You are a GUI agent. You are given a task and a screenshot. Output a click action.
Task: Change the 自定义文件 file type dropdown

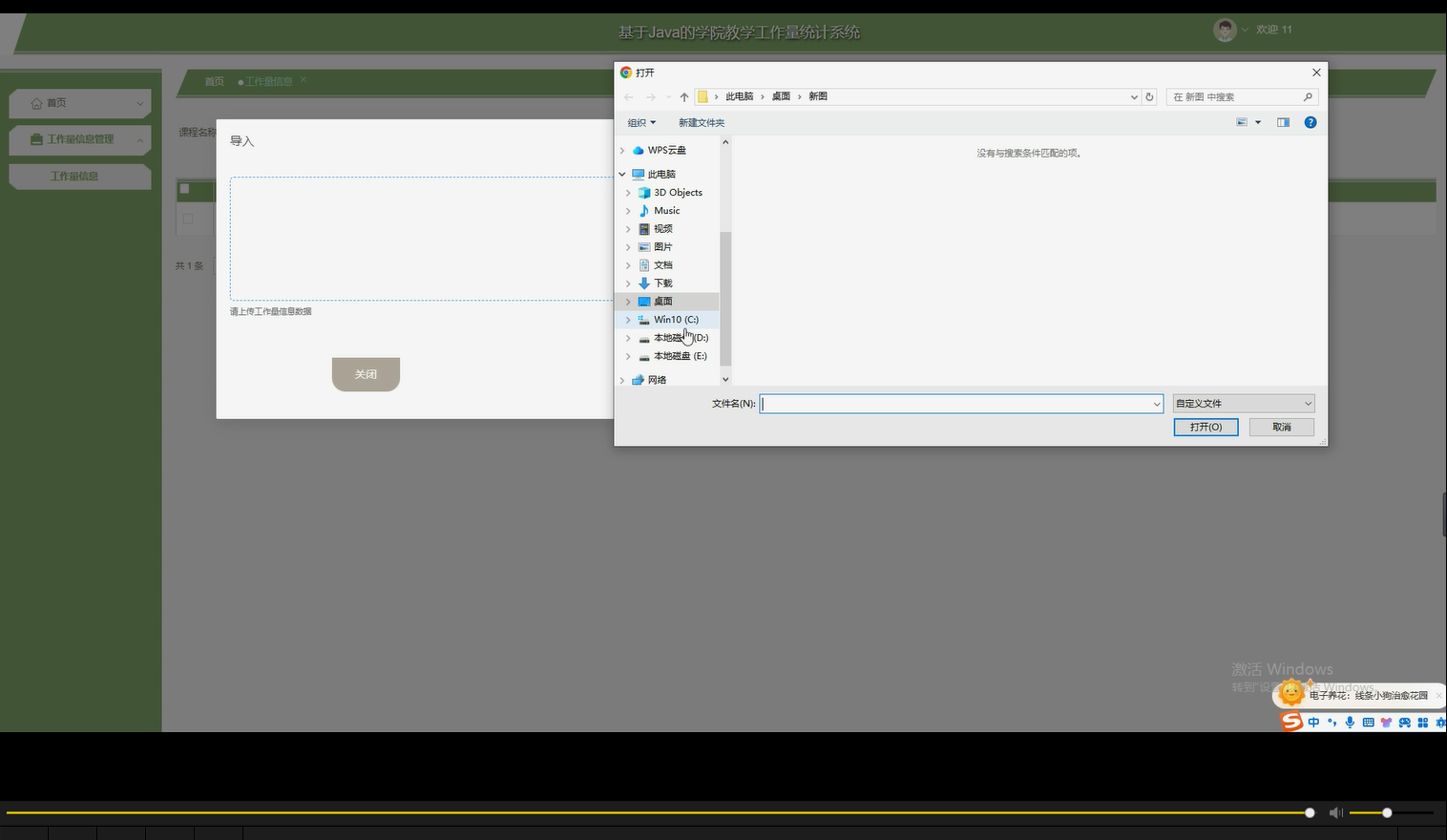(1242, 403)
